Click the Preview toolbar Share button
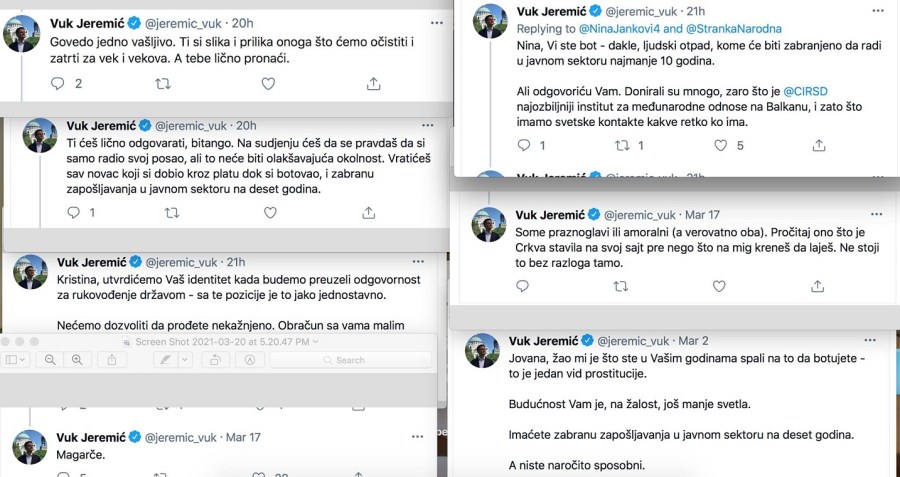Screen dimensions: 900x477 [x=111, y=359]
